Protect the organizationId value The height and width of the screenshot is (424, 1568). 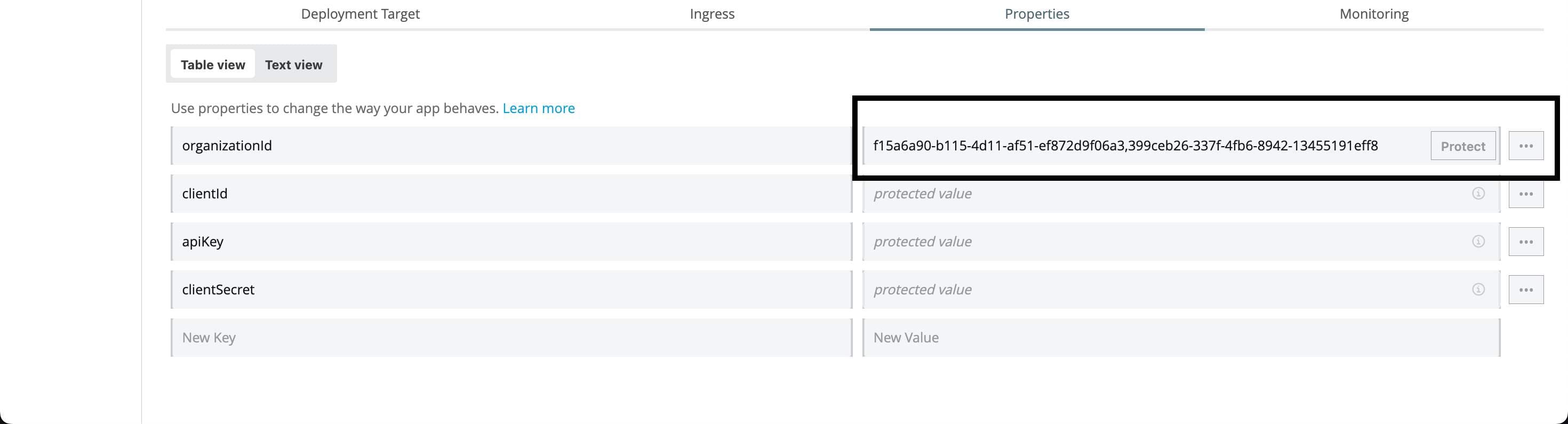pos(1462,146)
